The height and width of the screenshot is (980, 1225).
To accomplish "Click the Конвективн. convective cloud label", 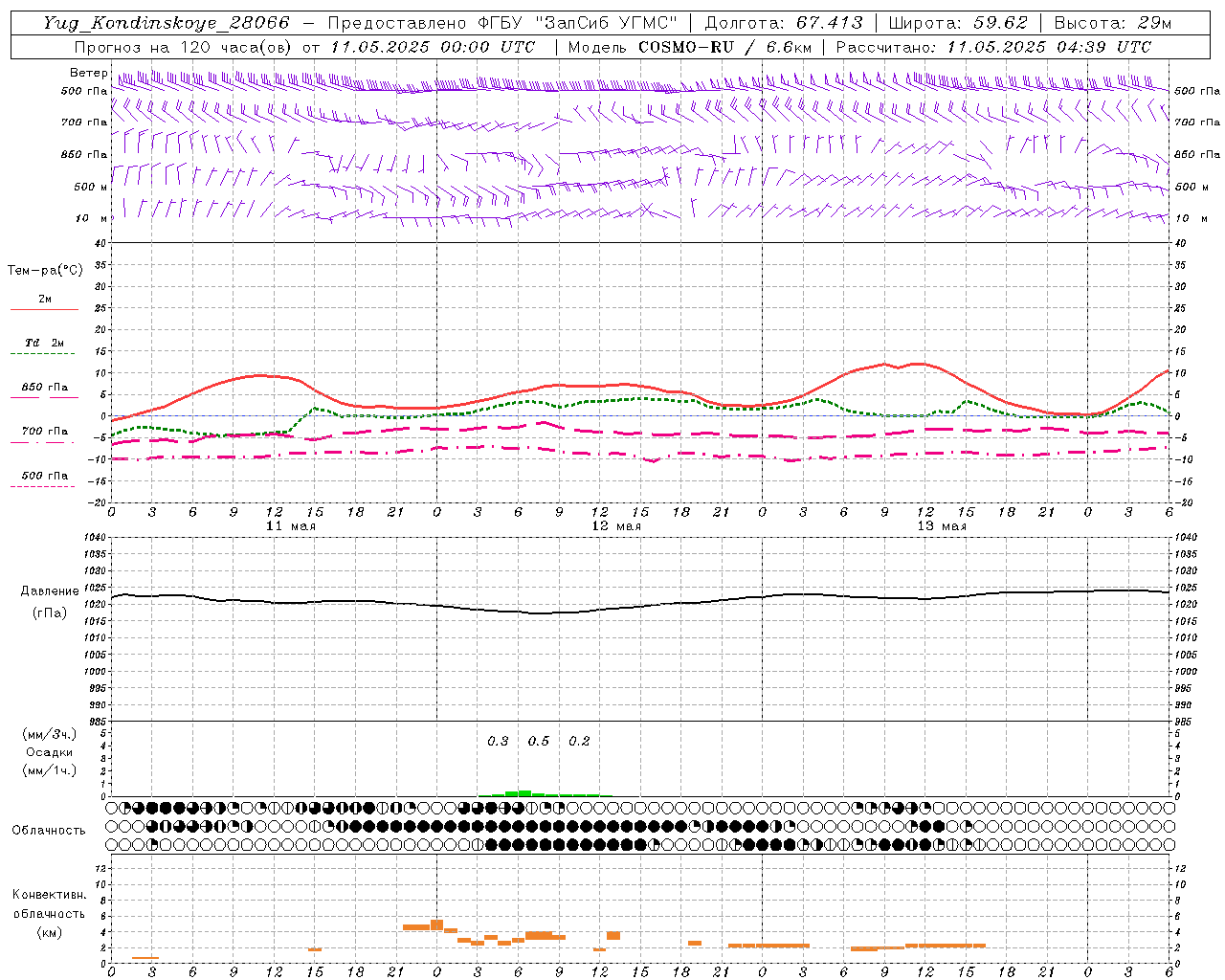I will 49,895.
